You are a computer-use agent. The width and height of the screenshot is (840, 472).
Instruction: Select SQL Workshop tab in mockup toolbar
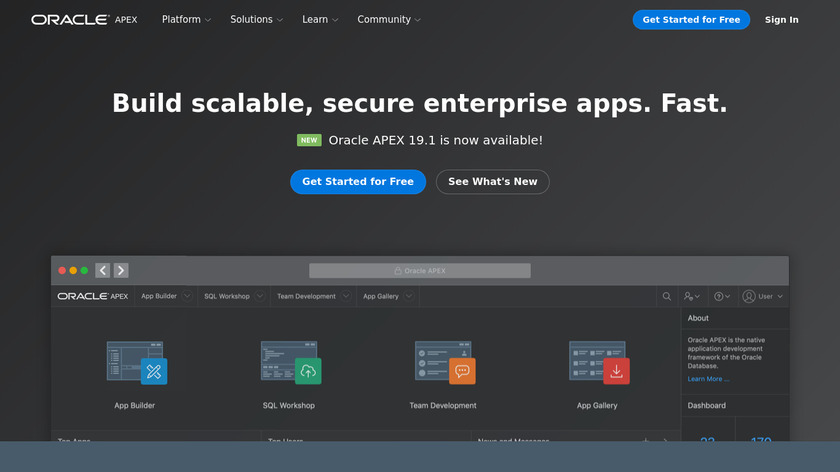click(x=227, y=296)
